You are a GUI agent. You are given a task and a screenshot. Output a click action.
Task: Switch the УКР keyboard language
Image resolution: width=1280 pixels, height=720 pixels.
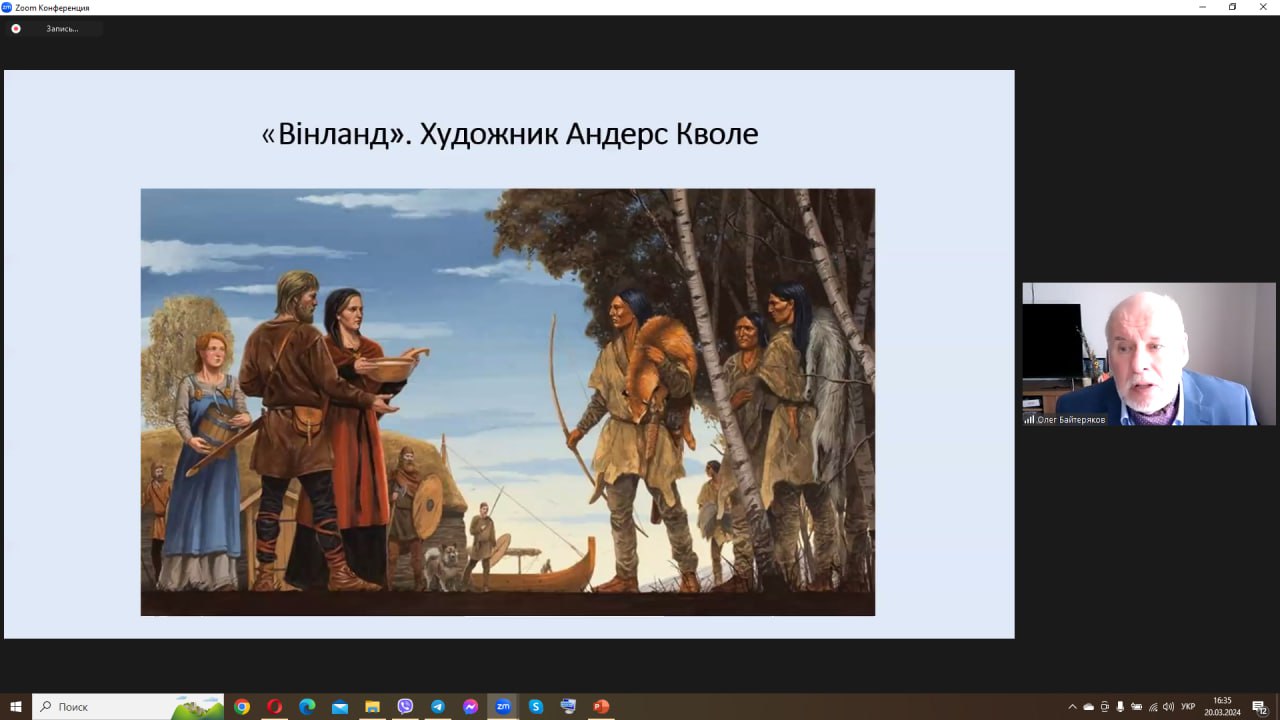(x=1188, y=706)
